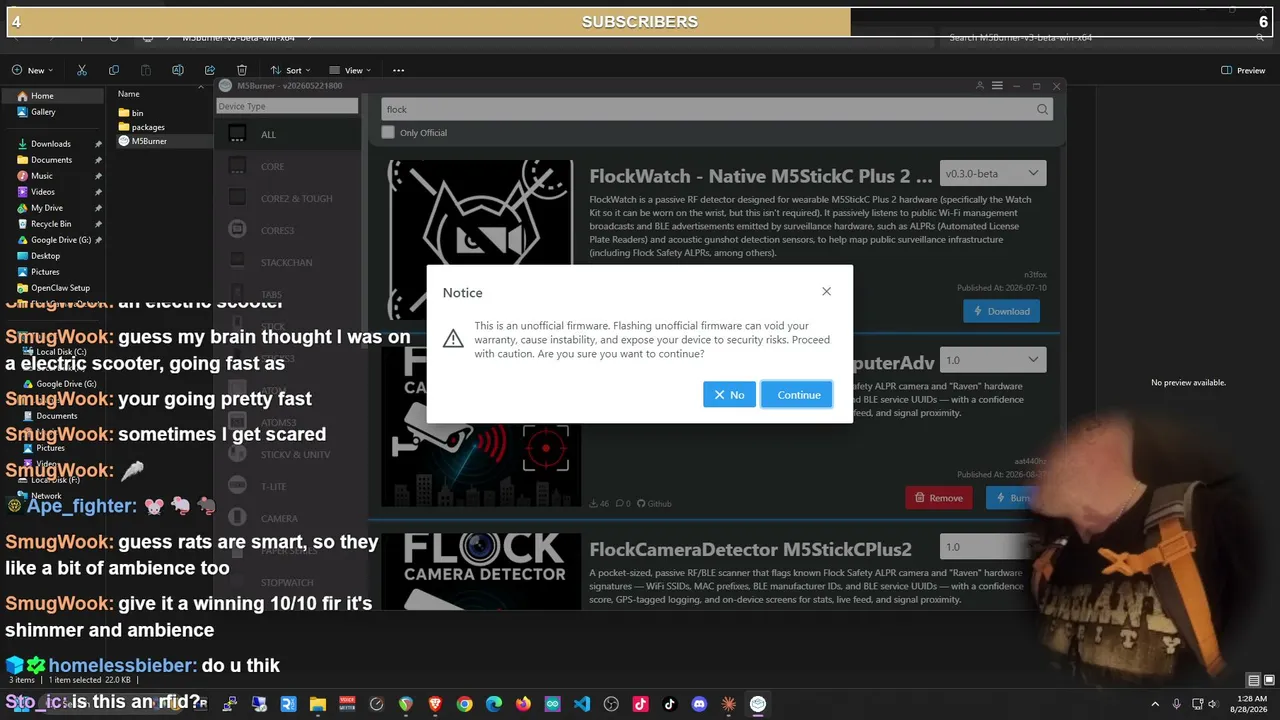Open M5Burner from the taskbar
The height and width of the screenshot is (720, 1280).
758,704
